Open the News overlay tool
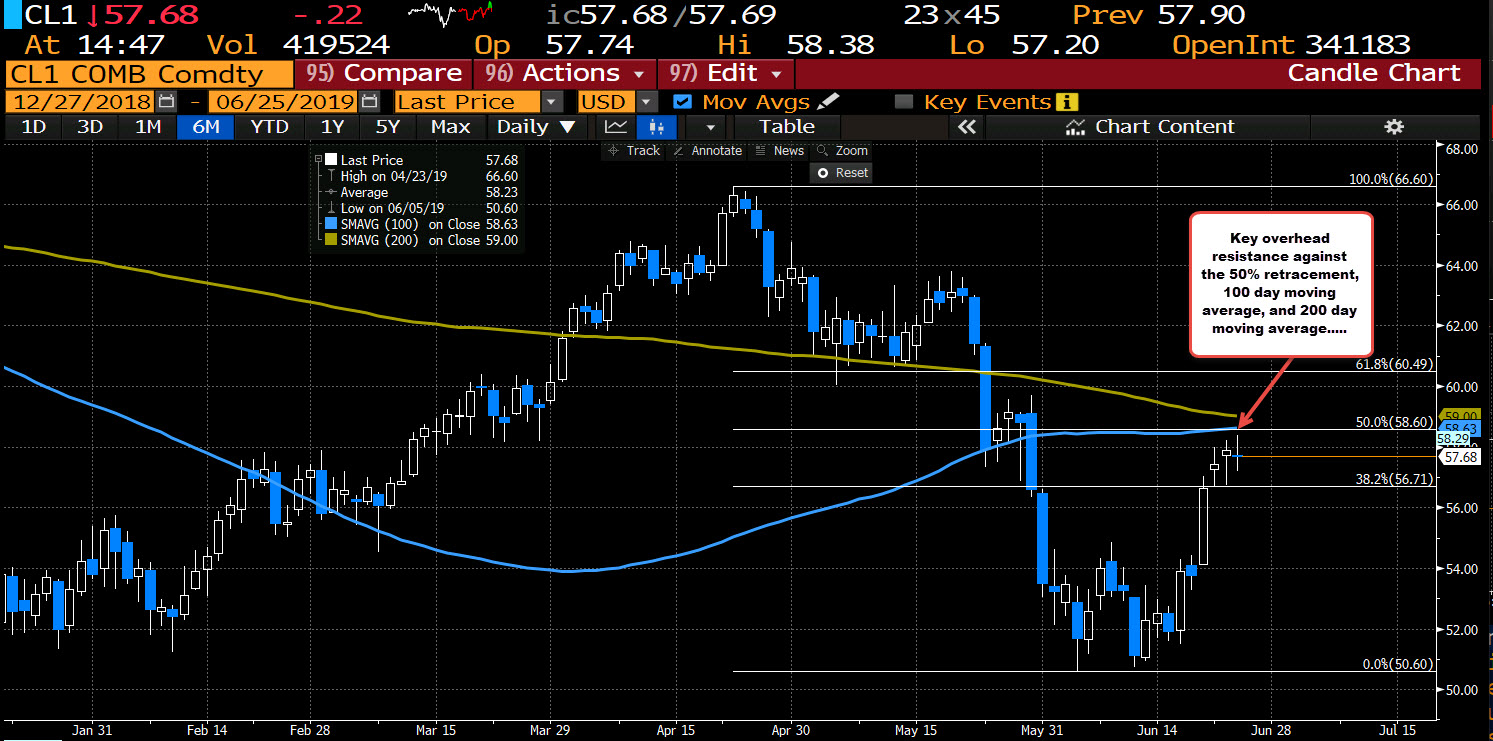 [780, 150]
